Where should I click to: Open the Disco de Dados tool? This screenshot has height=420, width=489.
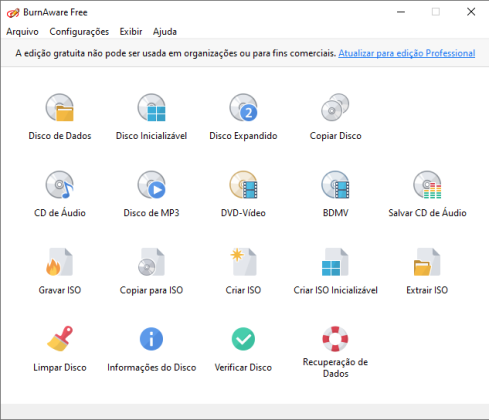tap(60, 108)
